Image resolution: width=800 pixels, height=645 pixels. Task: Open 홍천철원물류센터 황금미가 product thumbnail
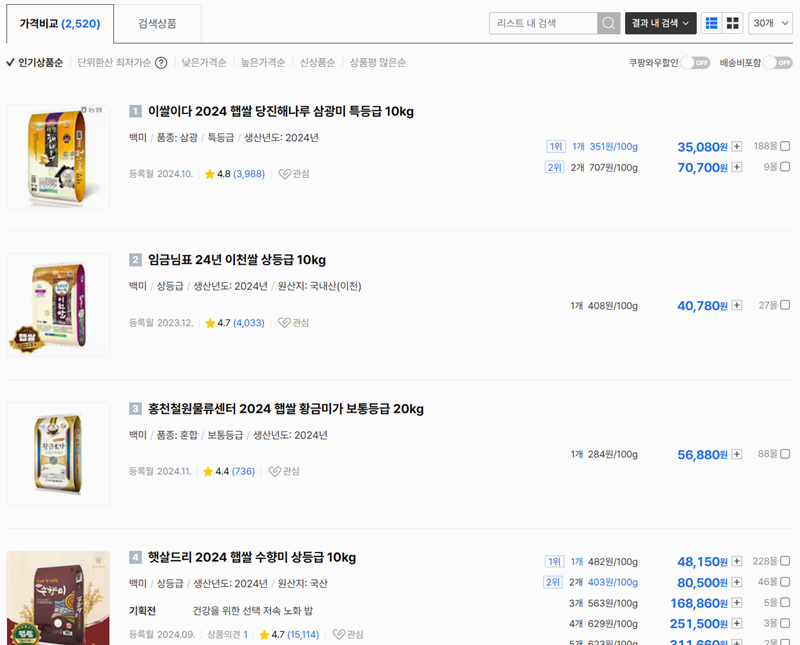tap(58, 454)
